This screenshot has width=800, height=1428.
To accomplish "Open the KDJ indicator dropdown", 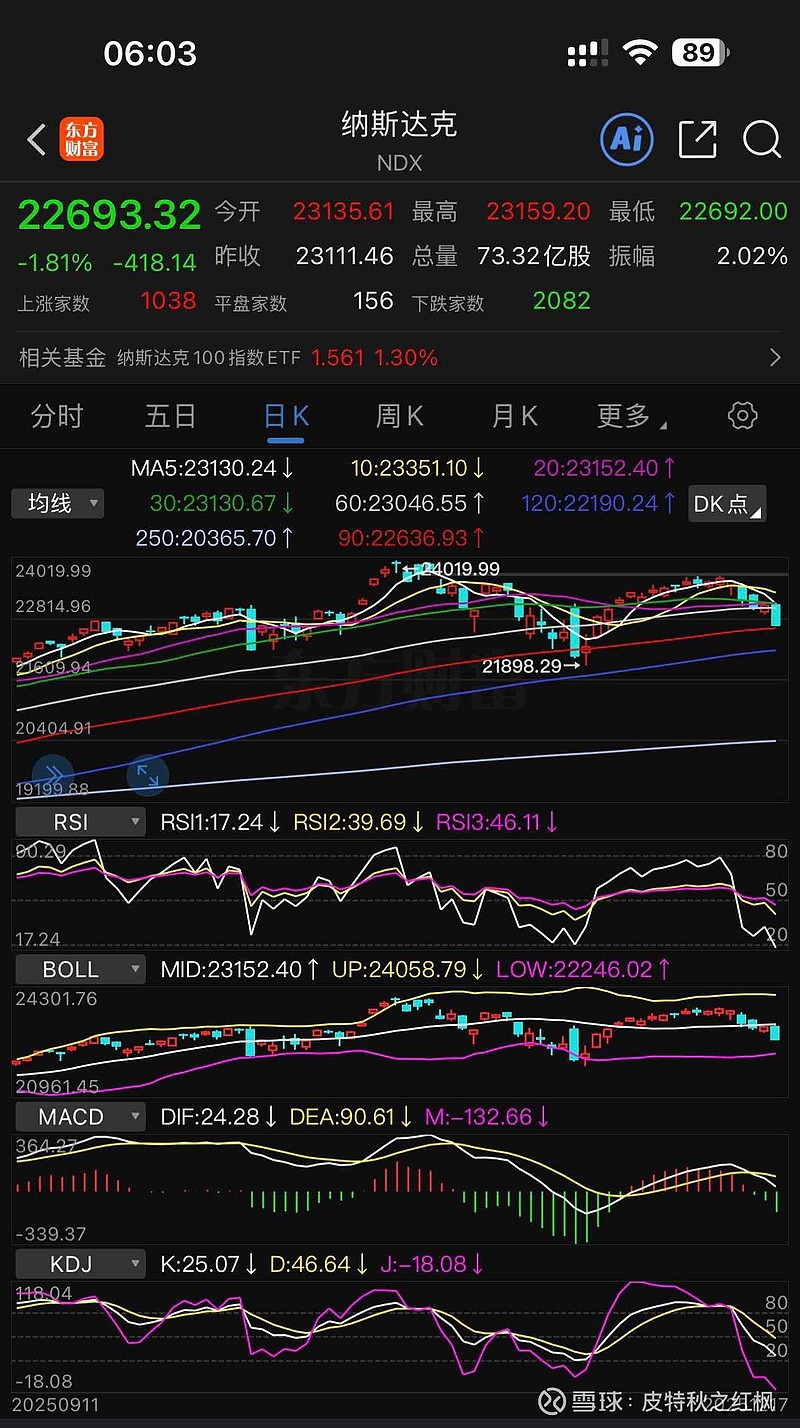I will [80, 1263].
